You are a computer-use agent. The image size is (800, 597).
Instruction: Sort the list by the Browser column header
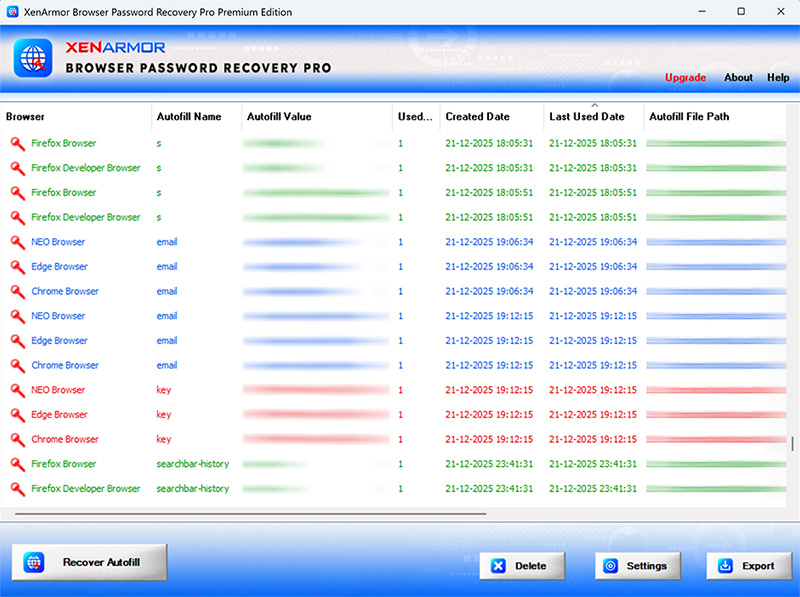pyautogui.click(x=26, y=117)
